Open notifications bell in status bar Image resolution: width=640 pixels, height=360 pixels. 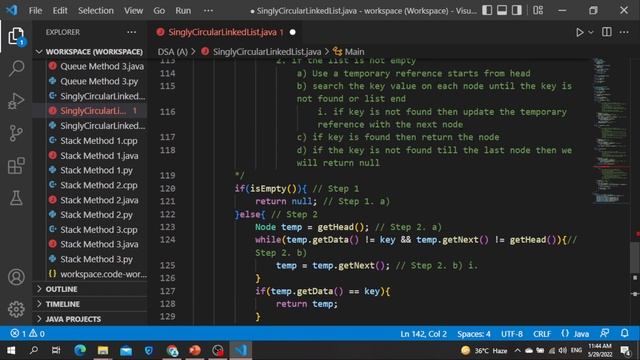pos(624,333)
